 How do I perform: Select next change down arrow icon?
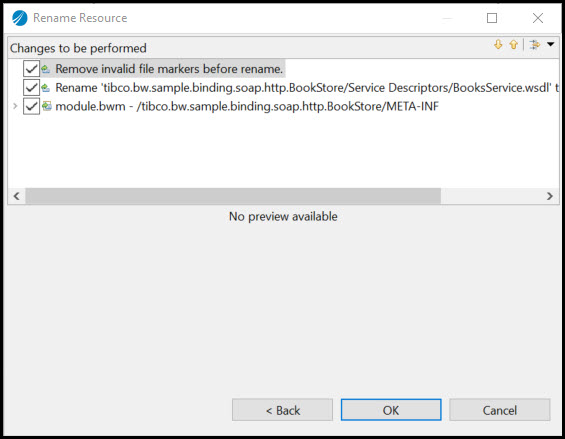[x=498, y=45]
